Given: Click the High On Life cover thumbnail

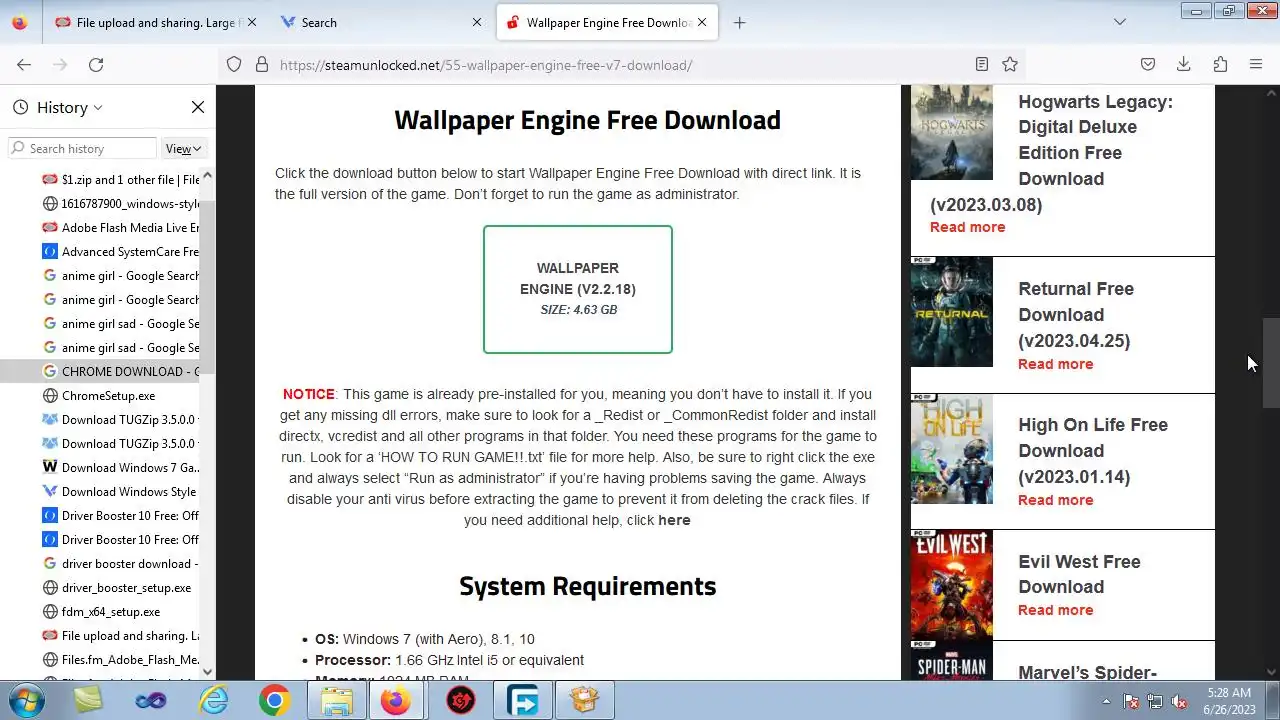Looking at the screenshot, I should (952, 449).
